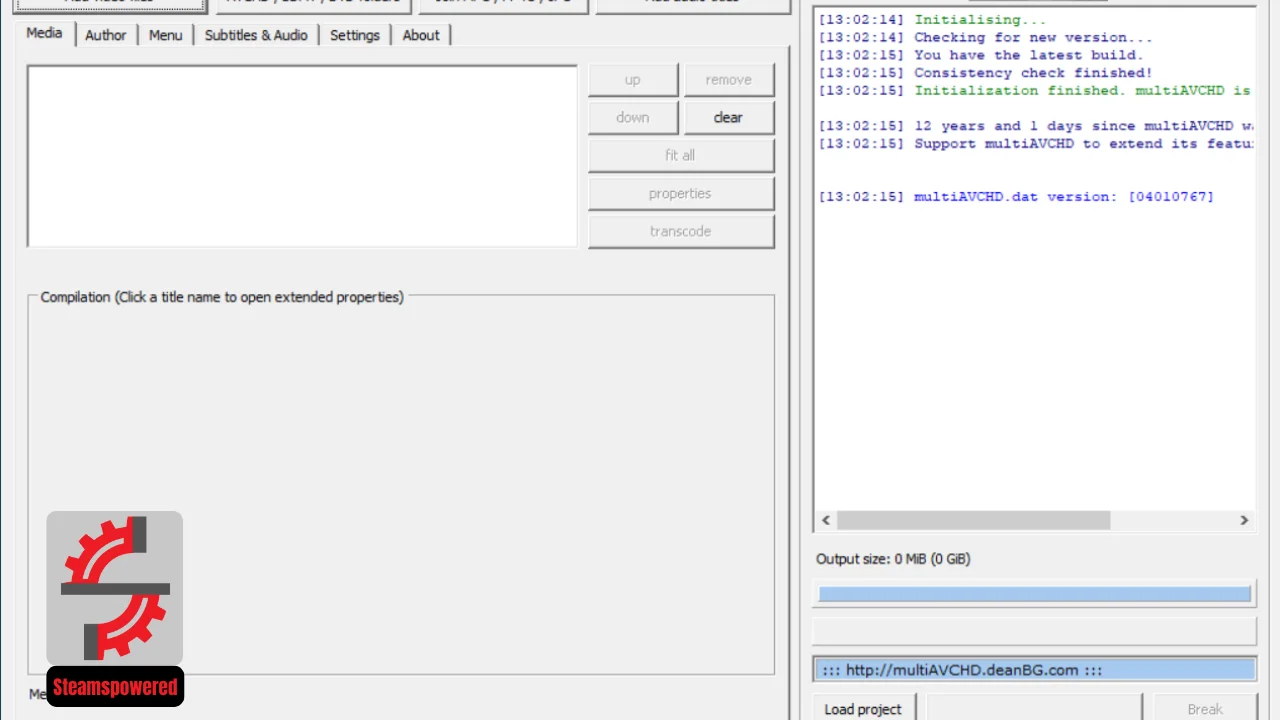The height and width of the screenshot is (720, 1280).
Task: Click the log scrollbar left arrow
Action: [x=826, y=520]
